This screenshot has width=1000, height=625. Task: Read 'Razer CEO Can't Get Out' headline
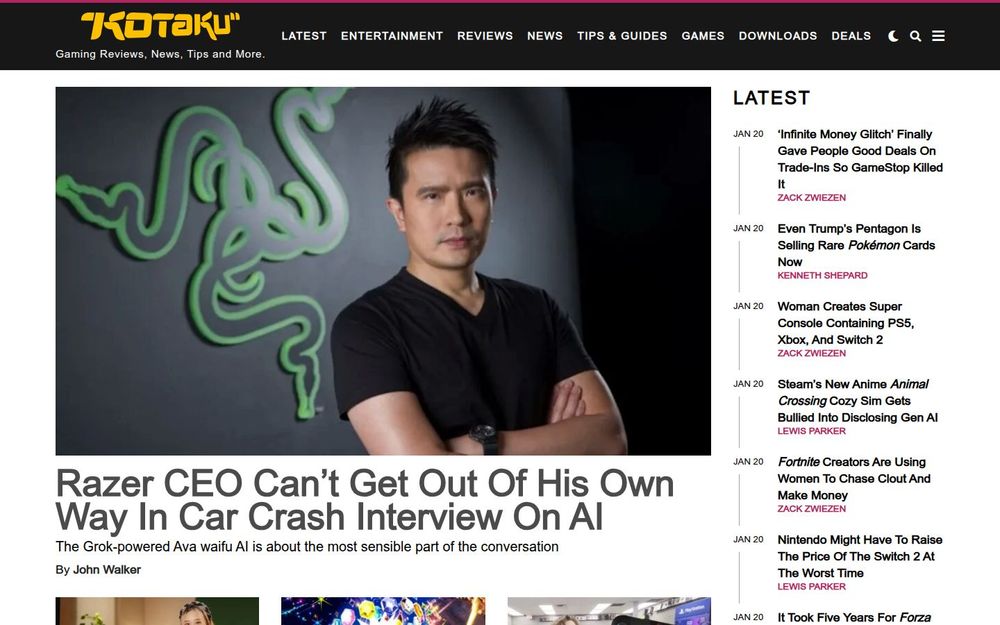pyautogui.click(x=364, y=500)
